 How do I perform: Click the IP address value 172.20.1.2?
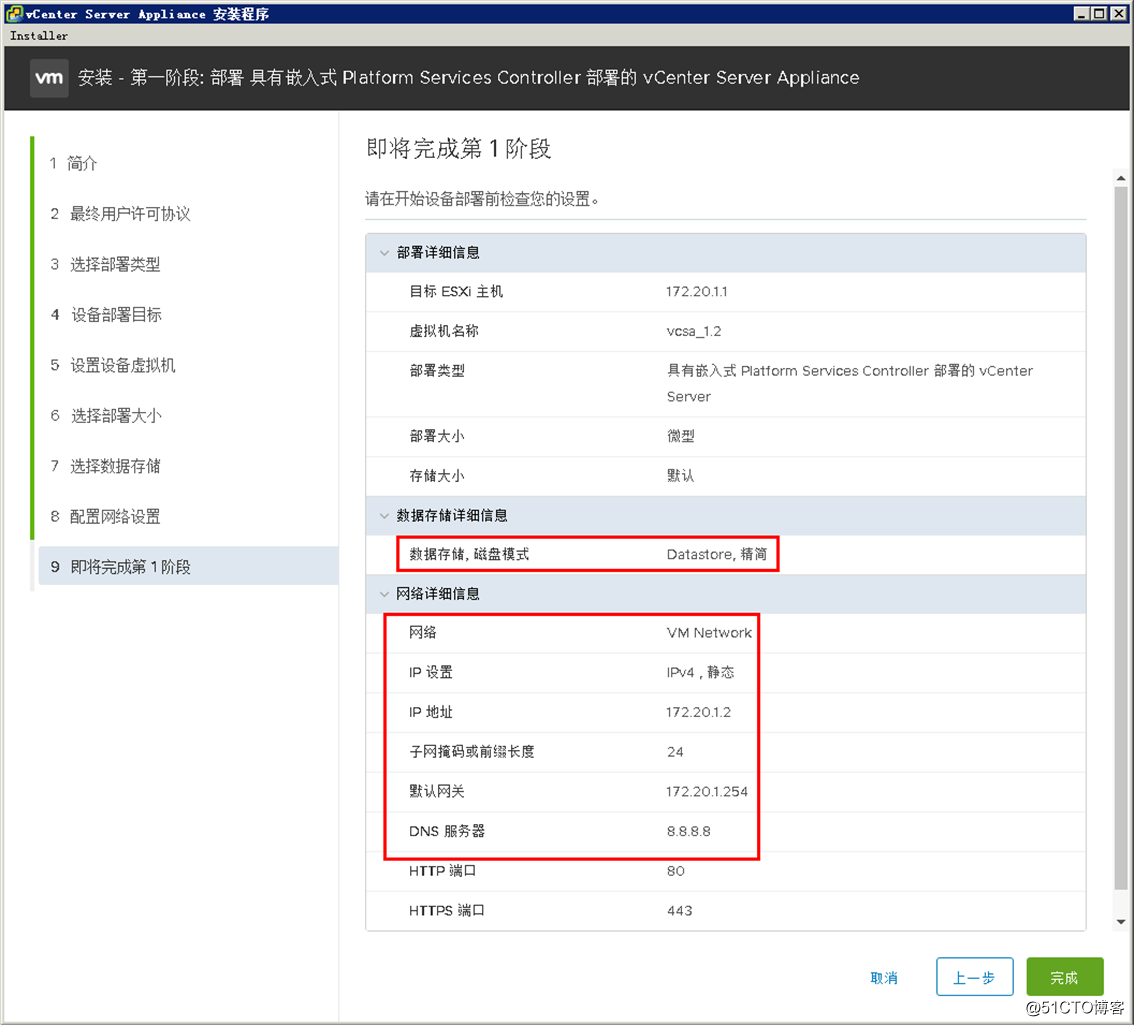[x=699, y=713]
